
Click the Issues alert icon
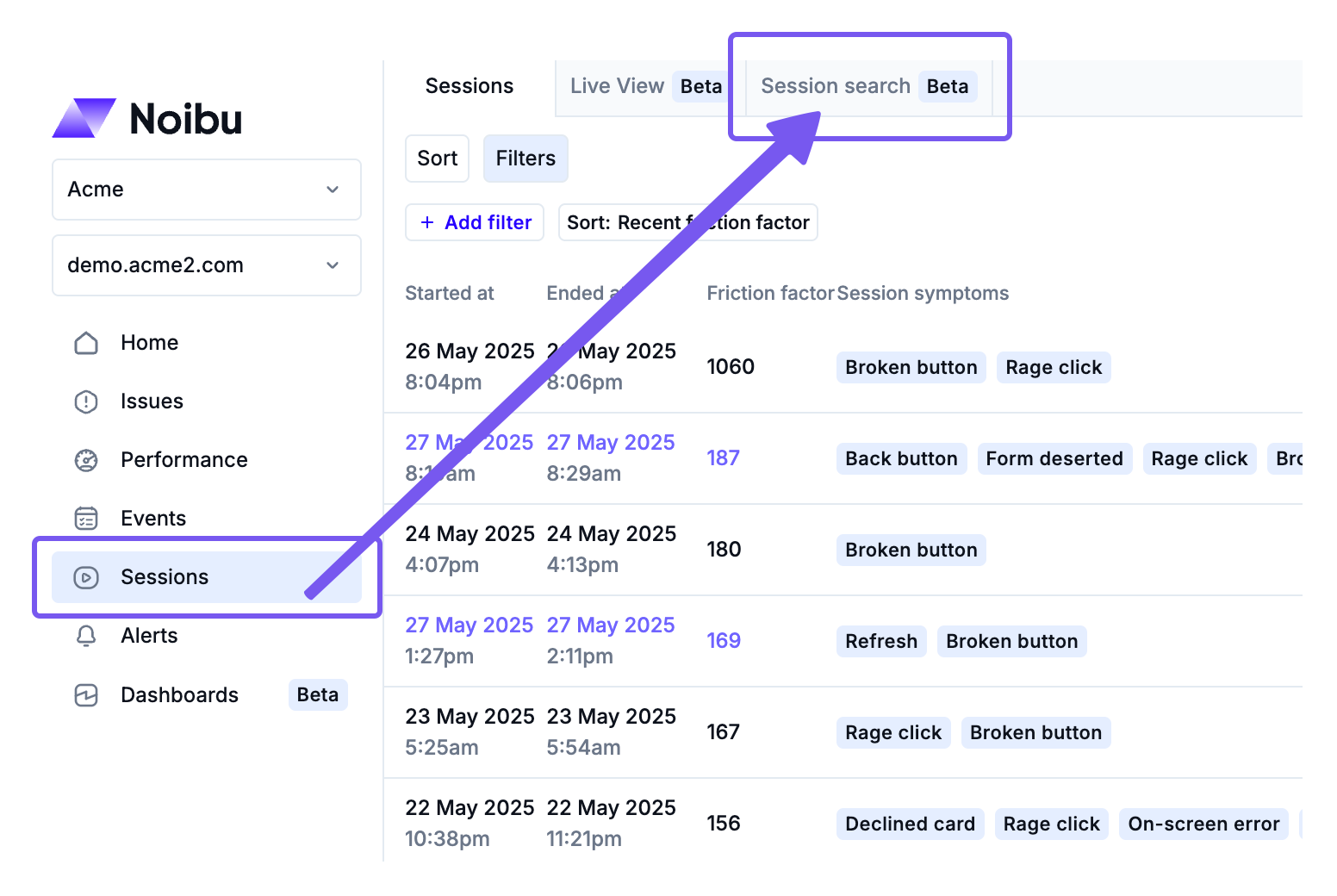tap(86, 401)
